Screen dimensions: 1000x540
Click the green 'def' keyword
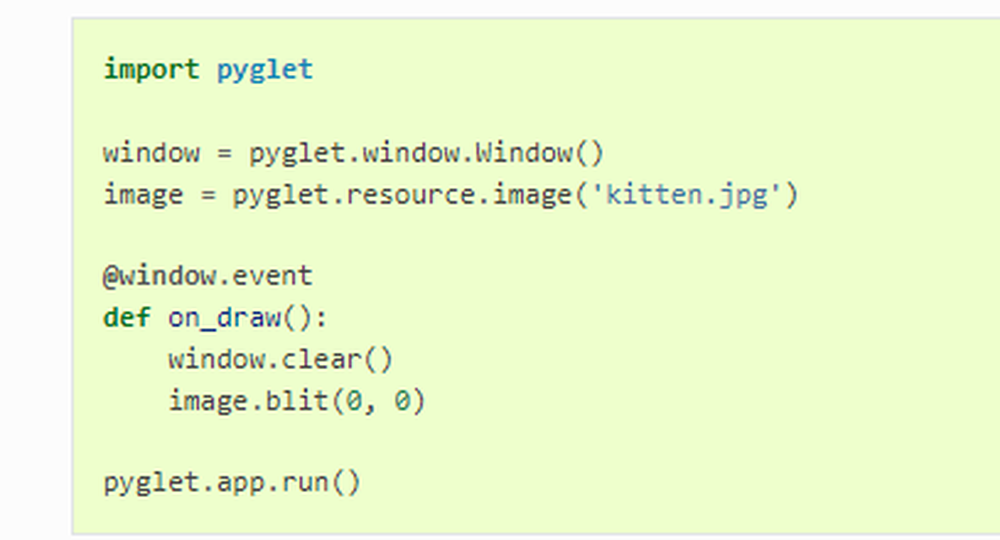coord(127,317)
